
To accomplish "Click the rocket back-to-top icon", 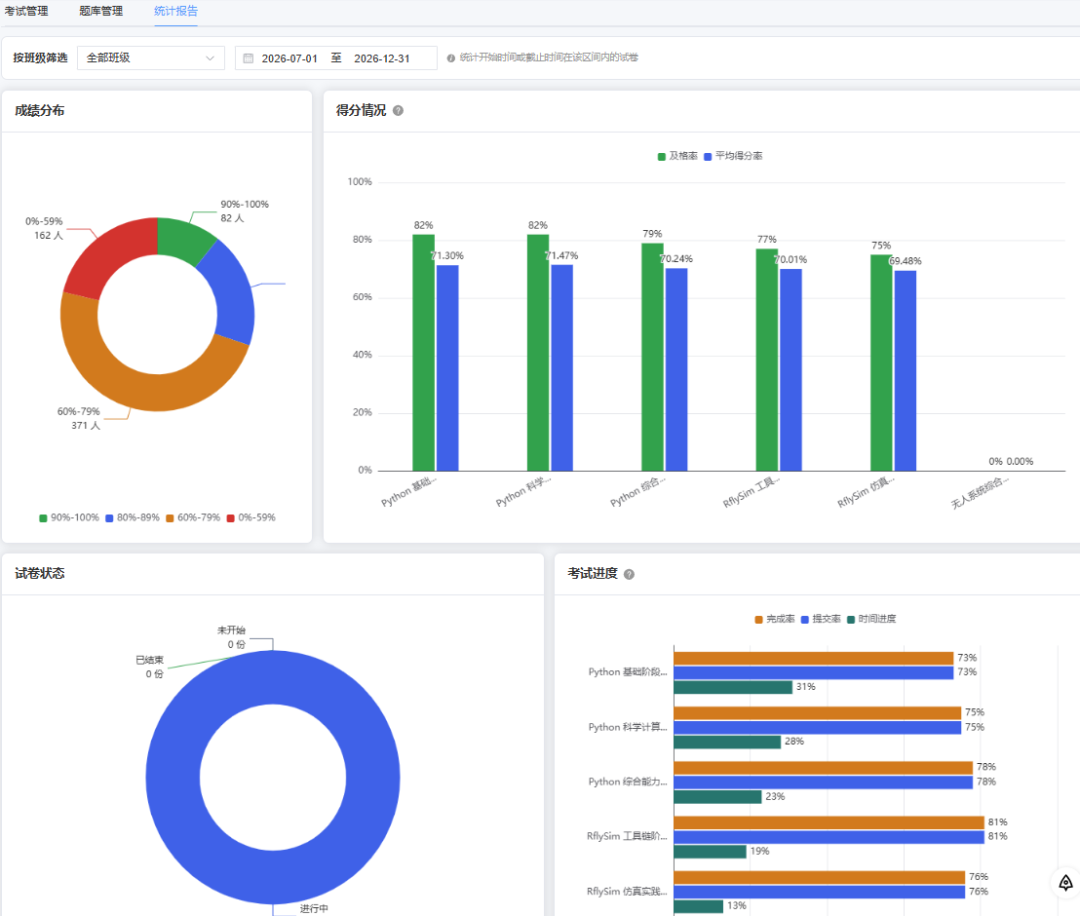I will (1066, 883).
